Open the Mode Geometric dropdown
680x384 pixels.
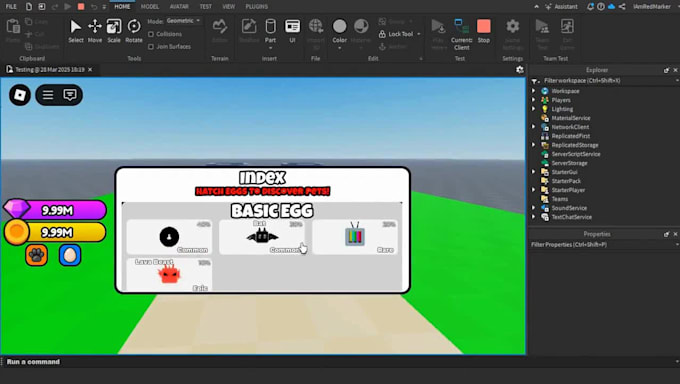point(183,21)
